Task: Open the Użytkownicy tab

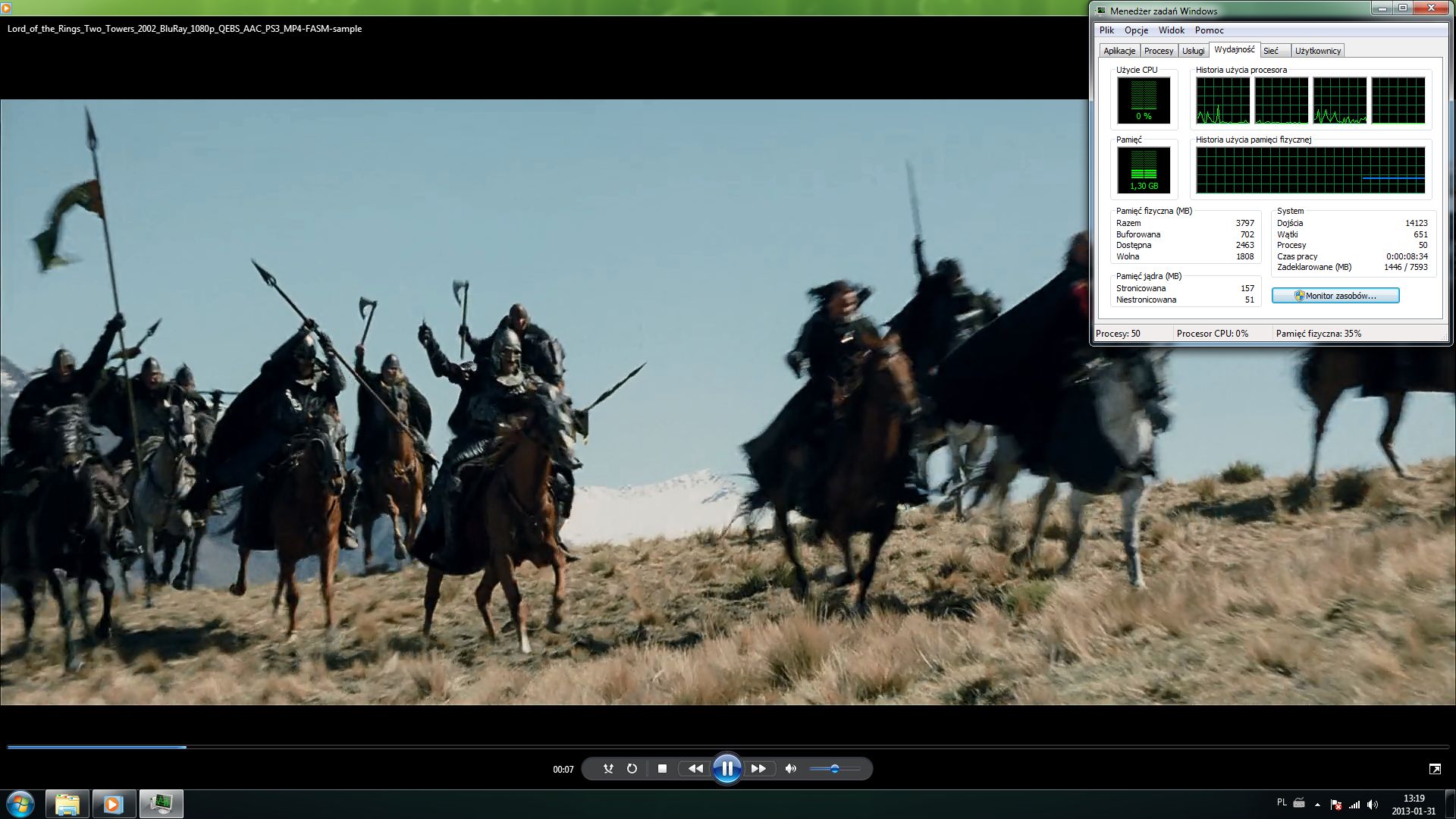Action: [x=1317, y=51]
